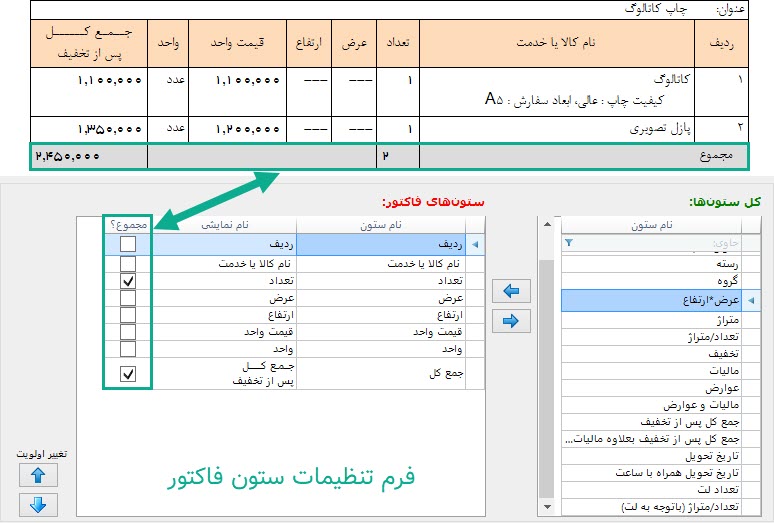Click the scroll-up arrow of the columns list
This screenshot has height=523, width=774.
546,224
